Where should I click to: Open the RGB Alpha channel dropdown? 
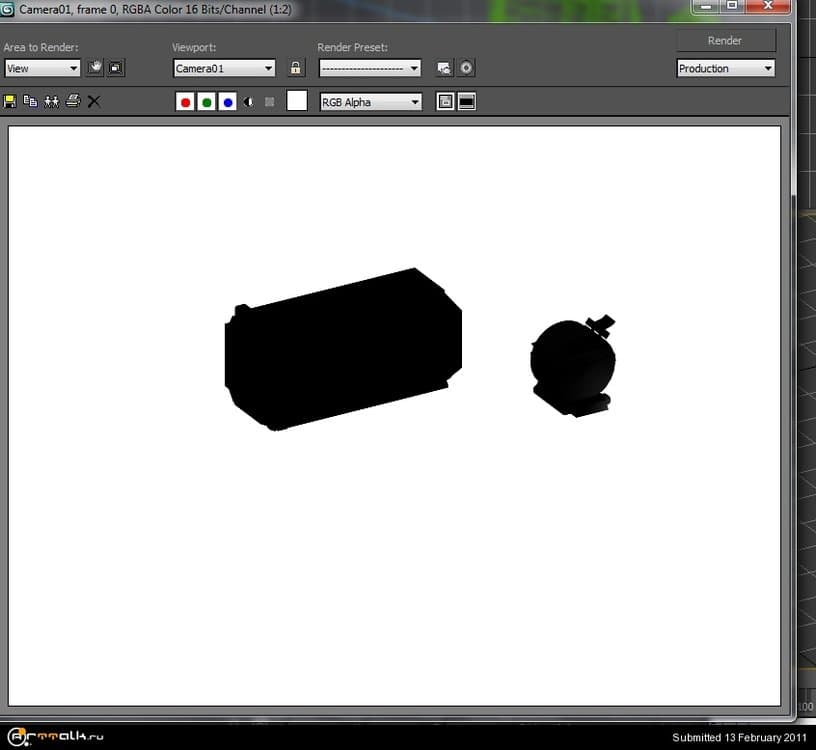tap(371, 102)
